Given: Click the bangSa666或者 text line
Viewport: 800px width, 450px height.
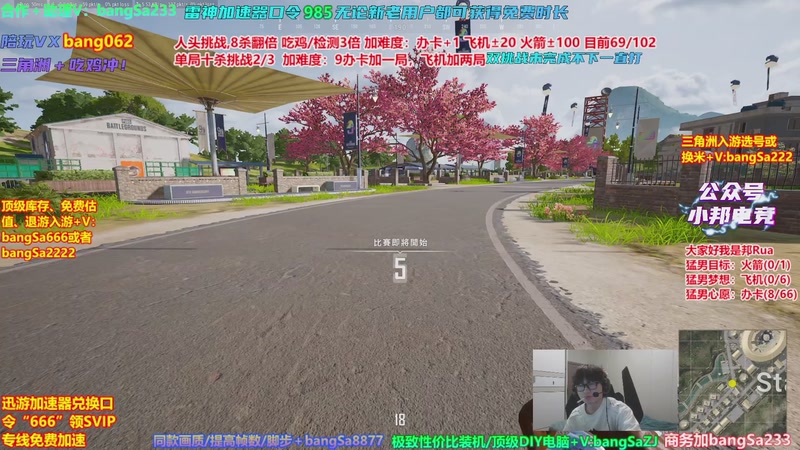Looking at the screenshot, I should [46, 237].
